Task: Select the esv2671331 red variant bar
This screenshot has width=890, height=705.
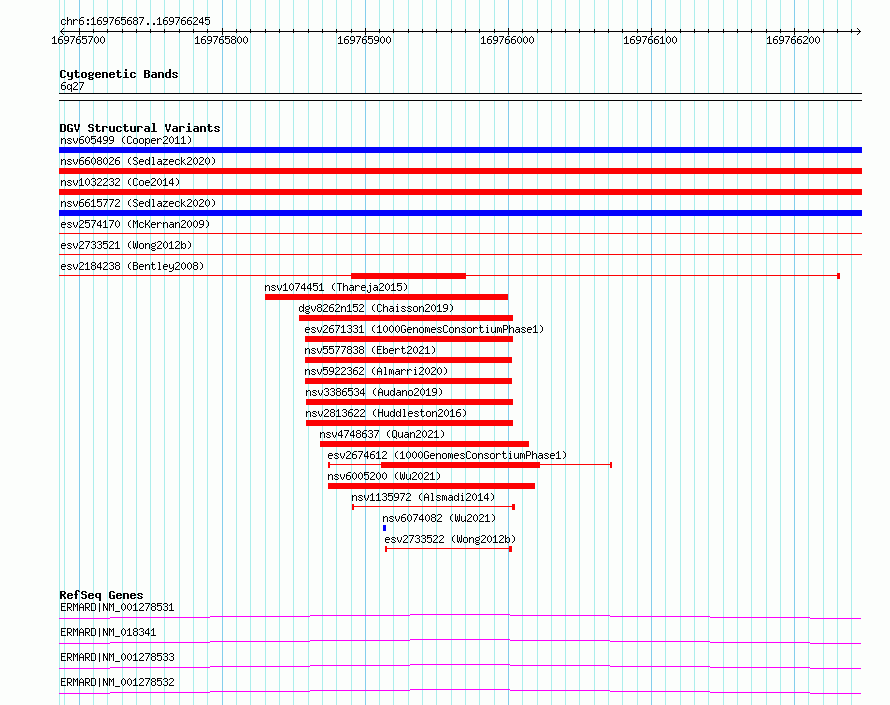Action: coord(409,339)
